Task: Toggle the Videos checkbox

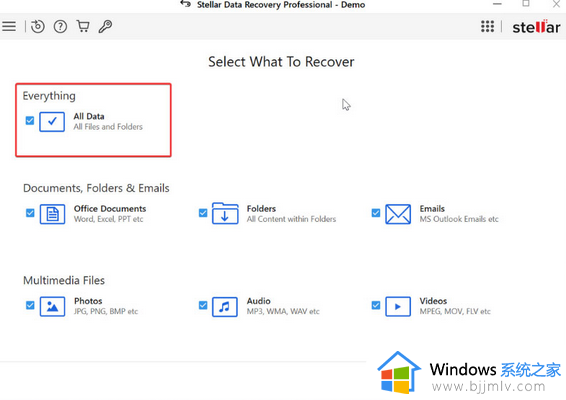Action: pyautogui.click(x=376, y=305)
